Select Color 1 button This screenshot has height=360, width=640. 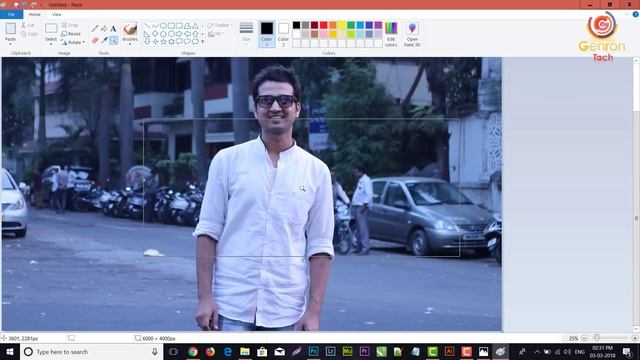click(x=267, y=34)
